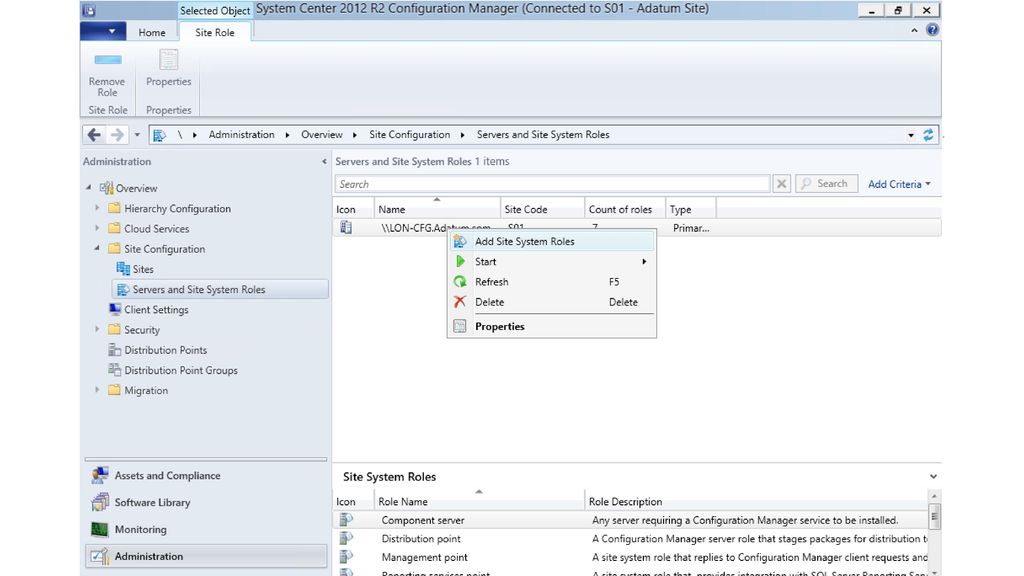The width and height of the screenshot is (1024, 576).
Task: Click the address bar root node icon
Action: [x=159, y=135]
